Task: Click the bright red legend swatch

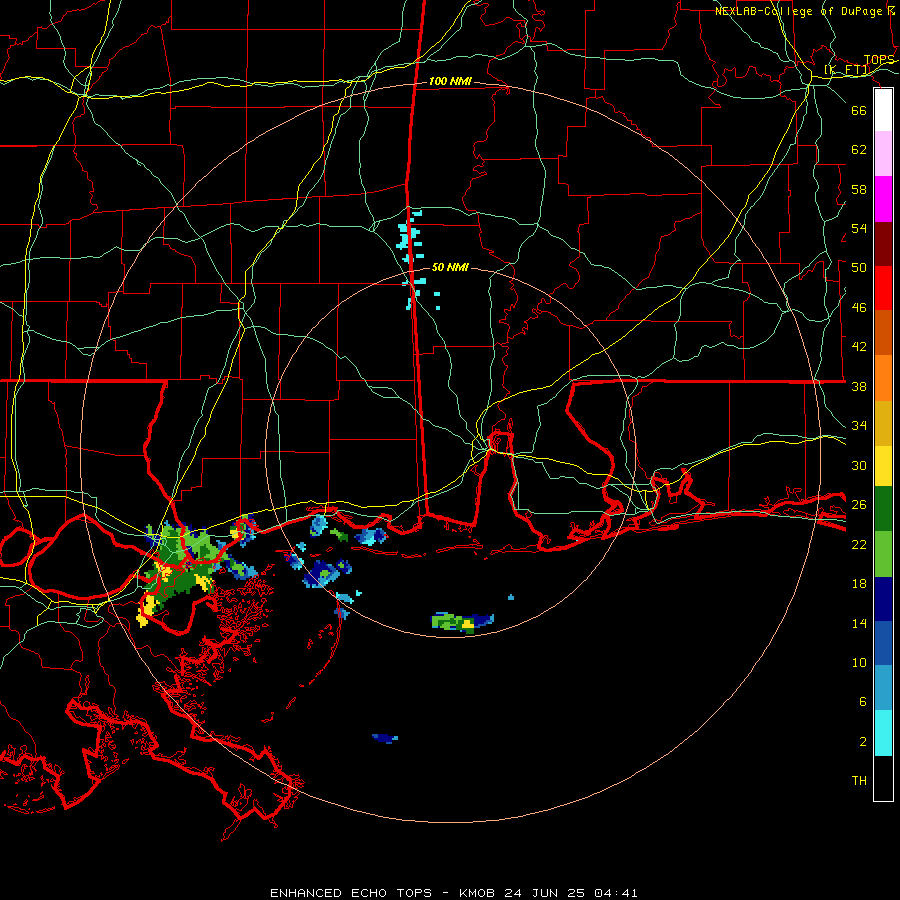Action: (x=883, y=288)
